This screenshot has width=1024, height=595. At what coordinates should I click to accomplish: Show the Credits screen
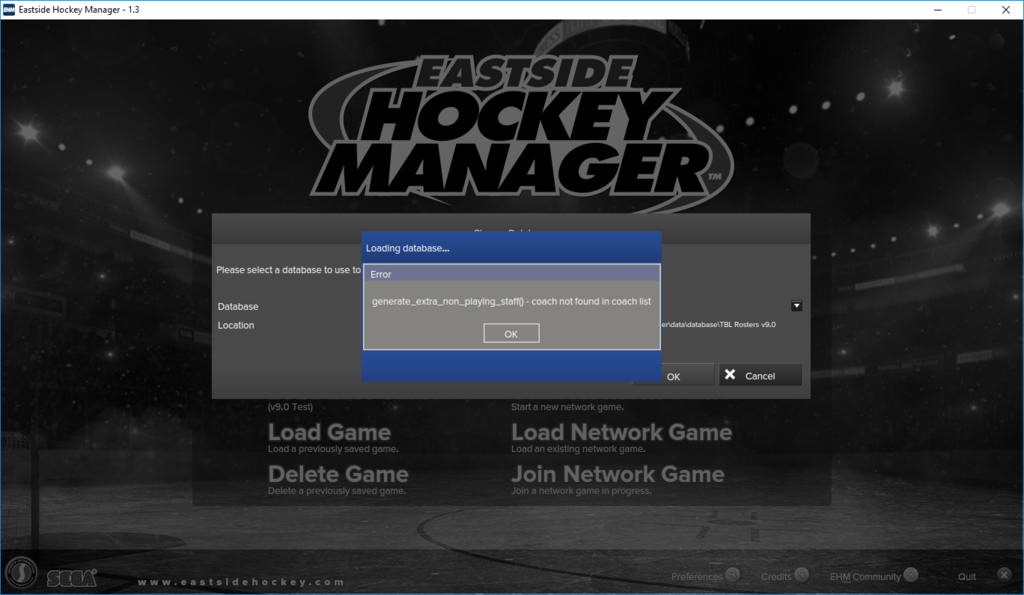point(784,576)
